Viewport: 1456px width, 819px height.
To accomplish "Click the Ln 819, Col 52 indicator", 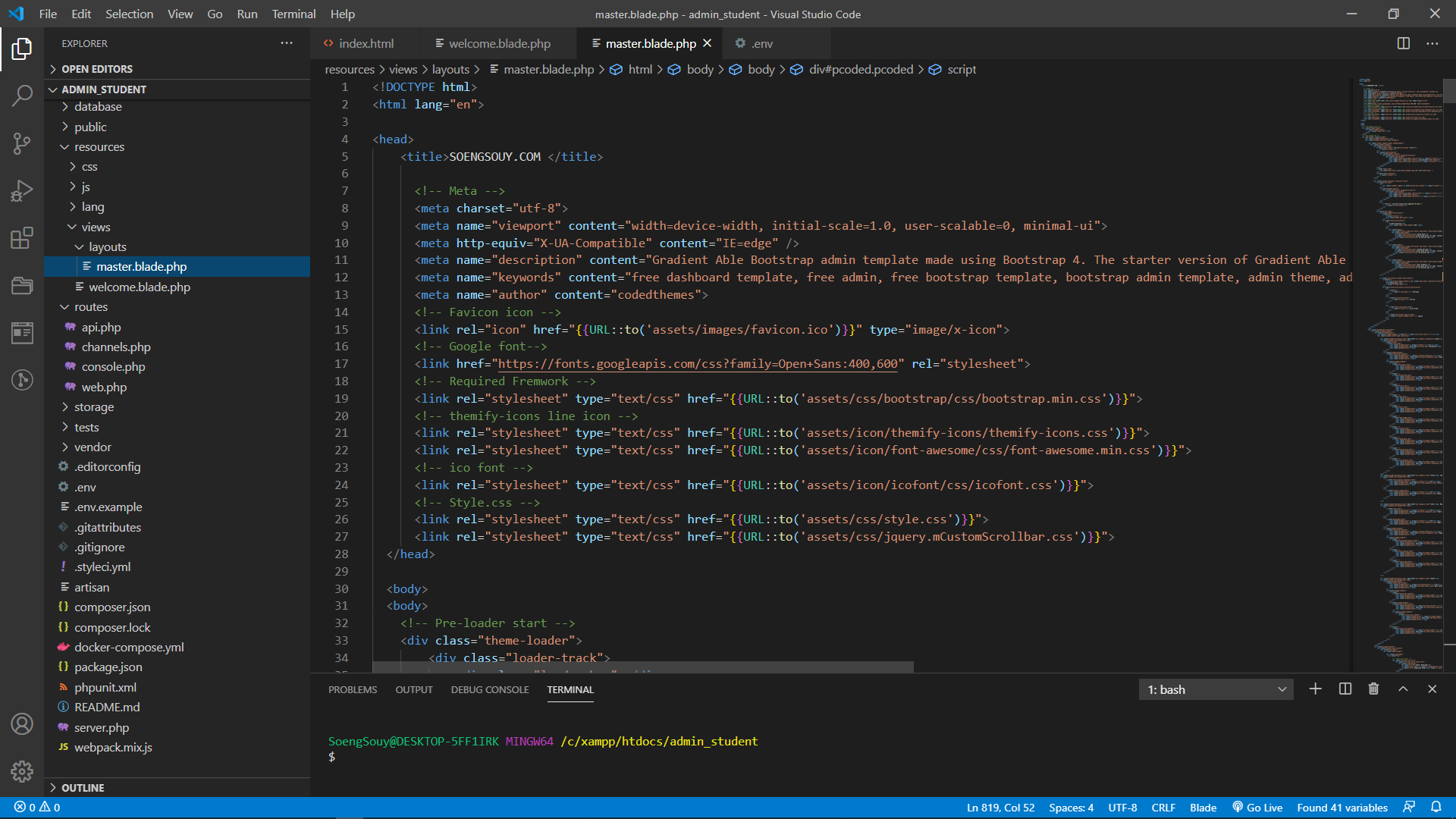I will point(1000,807).
